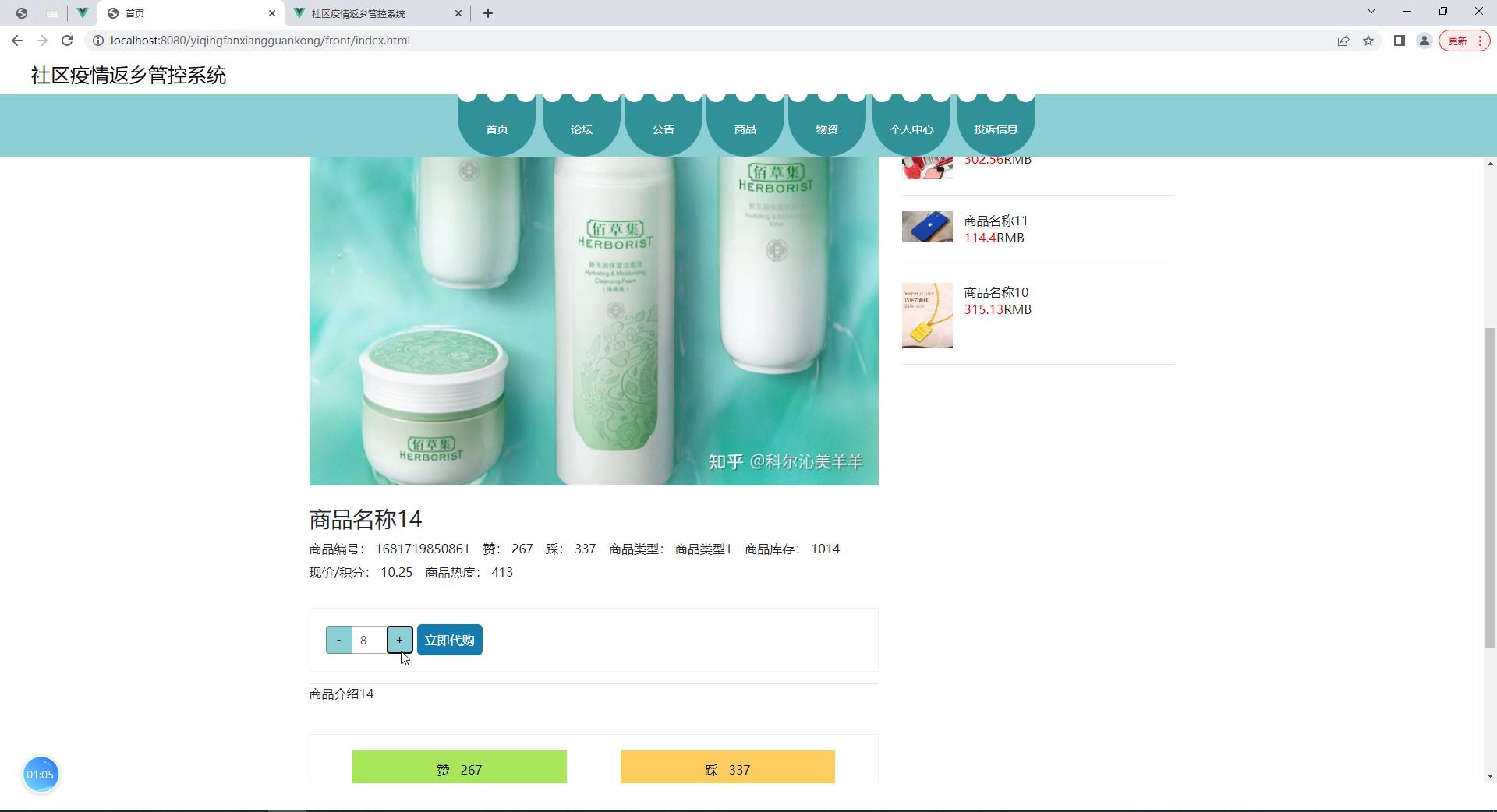Image resolution: width=1497 pixels, height=812 pixels.
Task: Close the 首页 browser tab
Action: point(272,13)
